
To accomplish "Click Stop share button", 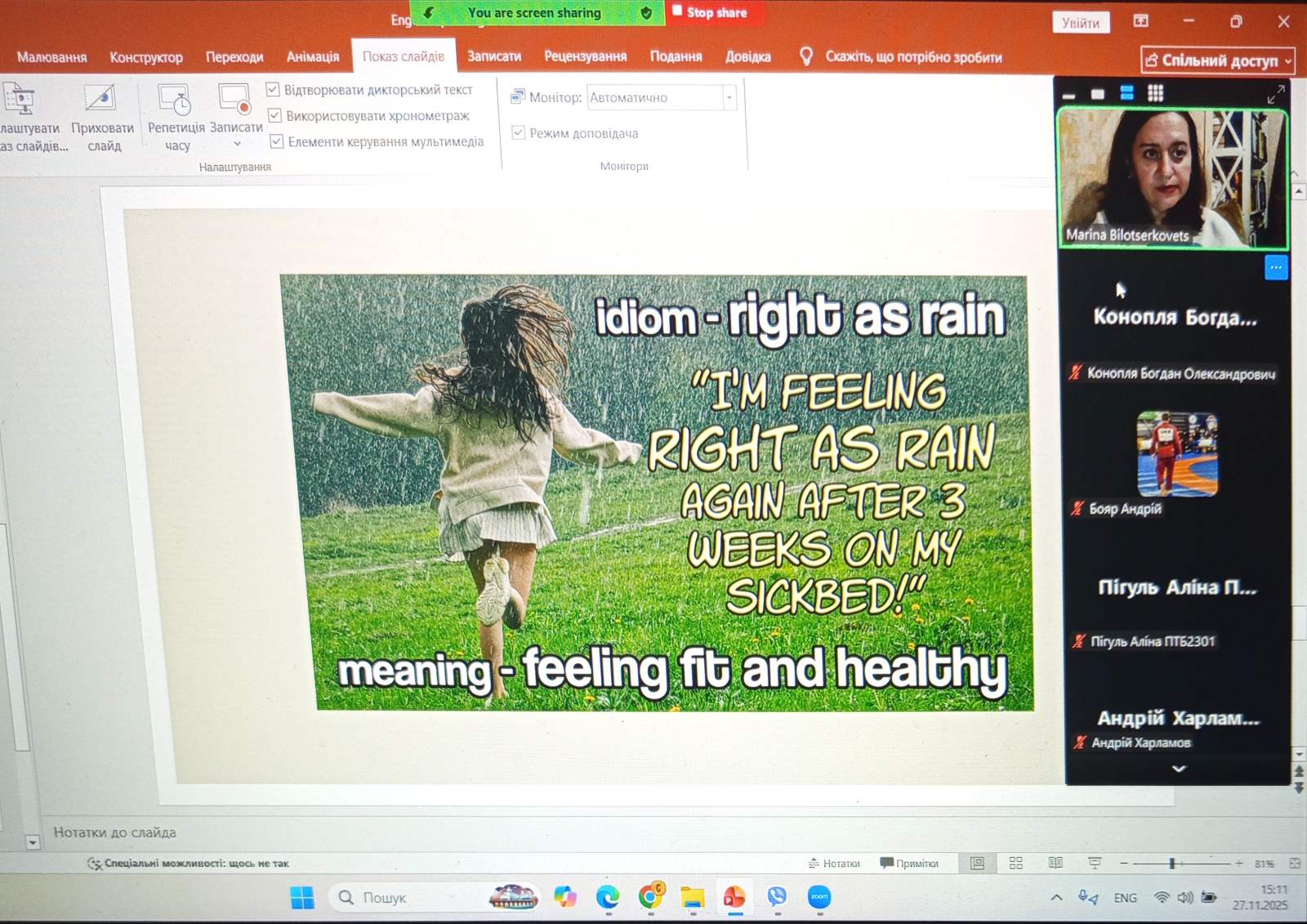I will point(710,12).
